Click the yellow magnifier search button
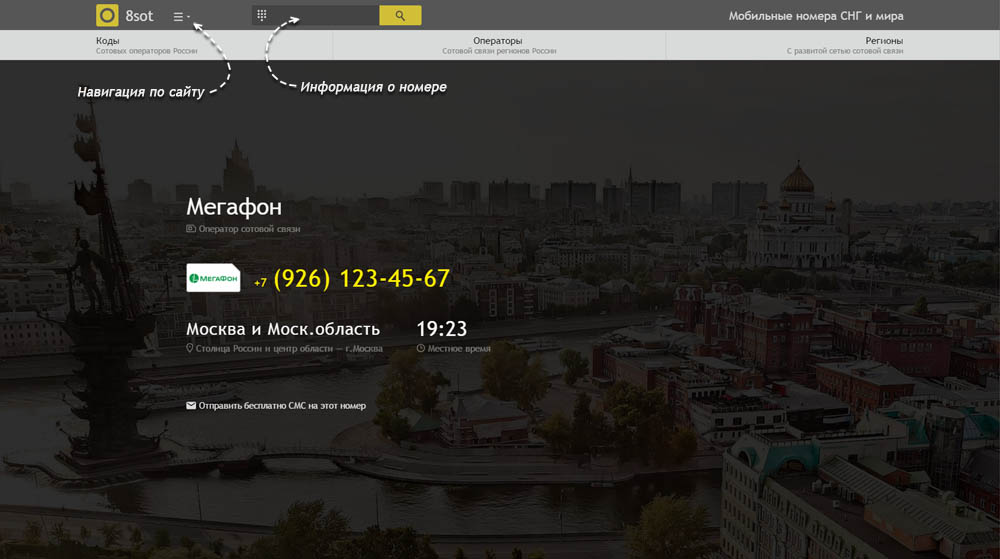1000x559 pixels. (x=400, y=15)
